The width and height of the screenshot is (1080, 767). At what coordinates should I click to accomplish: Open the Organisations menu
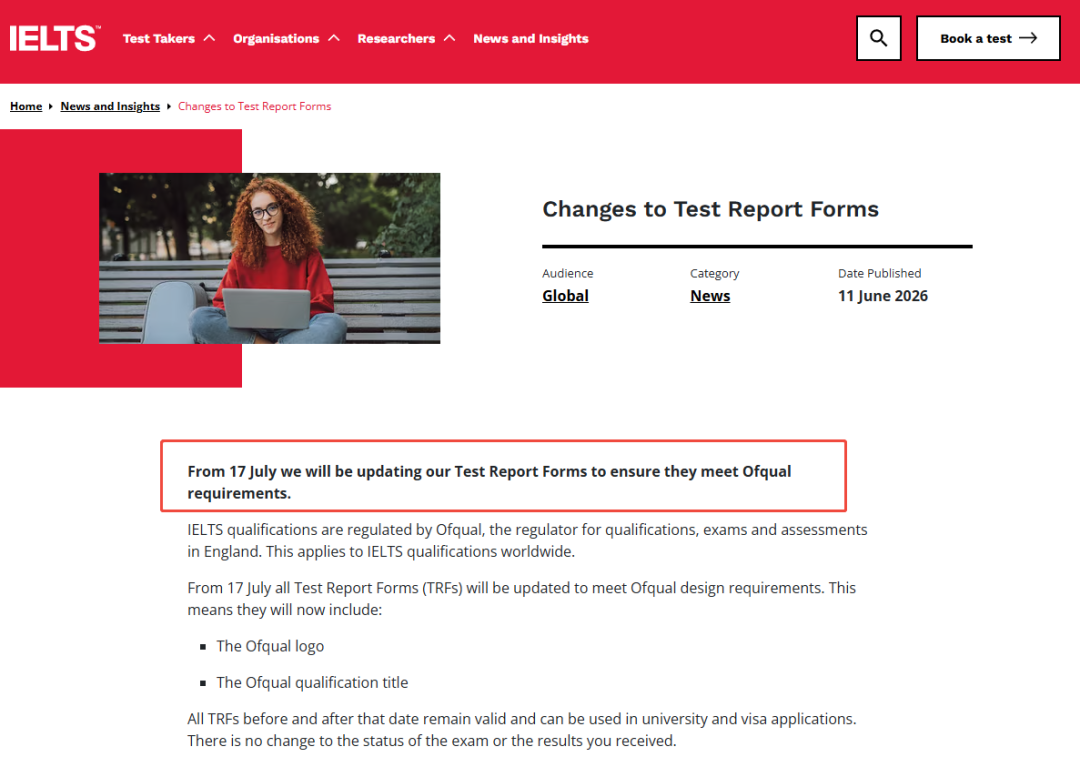coord(276,39)
